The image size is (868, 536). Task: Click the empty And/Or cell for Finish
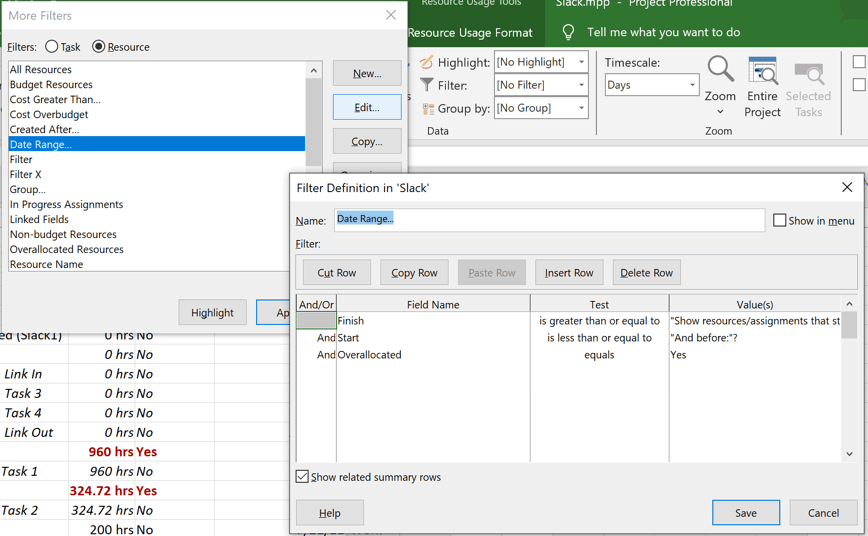(x=316, y=321)
